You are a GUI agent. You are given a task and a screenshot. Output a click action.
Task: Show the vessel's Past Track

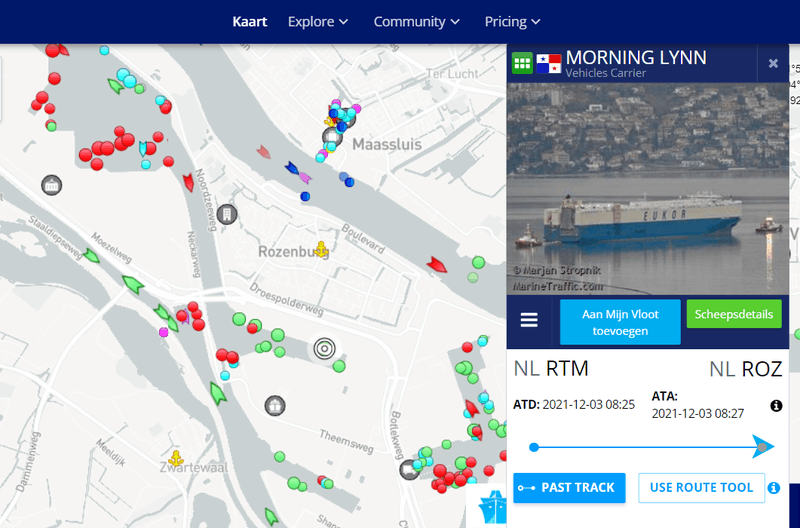(569, 488)
